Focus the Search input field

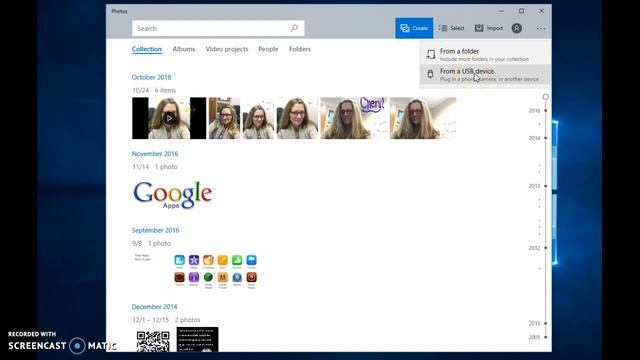click(218, 28)
